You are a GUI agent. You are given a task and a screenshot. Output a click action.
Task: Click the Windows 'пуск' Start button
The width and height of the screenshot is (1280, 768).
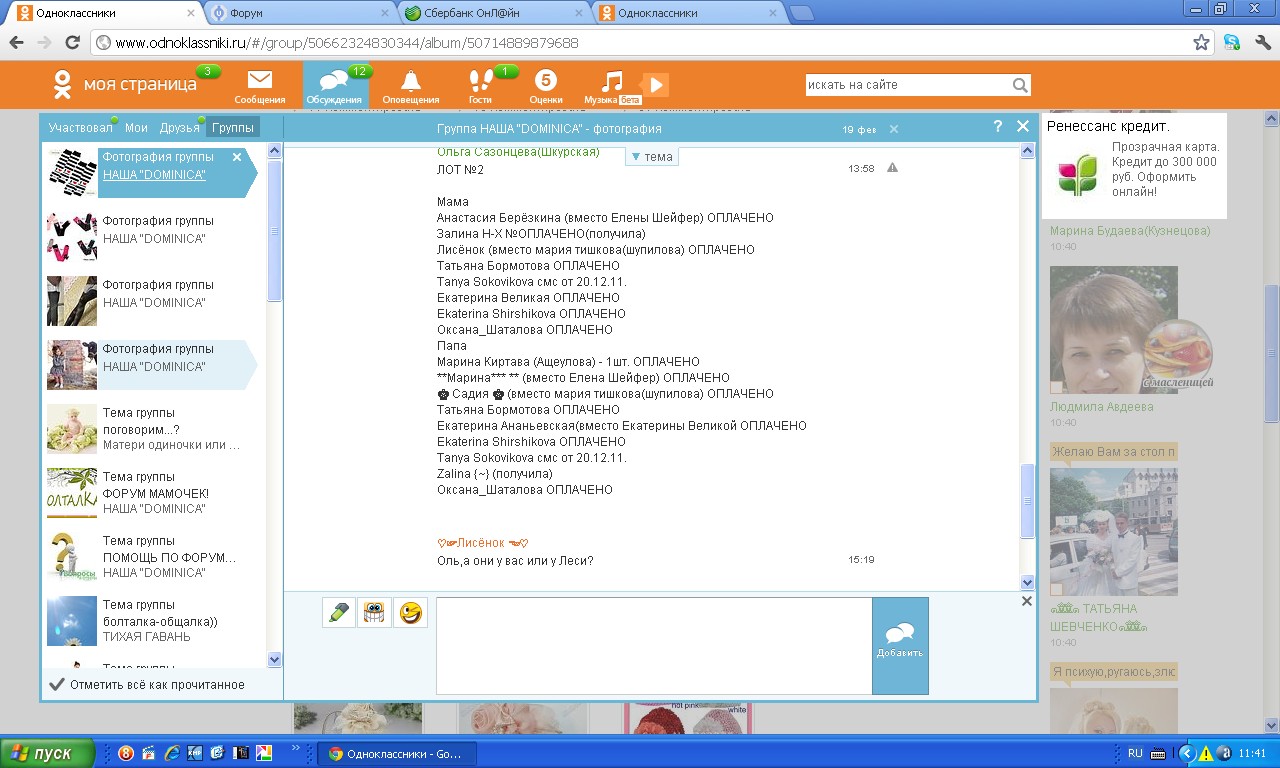click(x=48, y=753)
